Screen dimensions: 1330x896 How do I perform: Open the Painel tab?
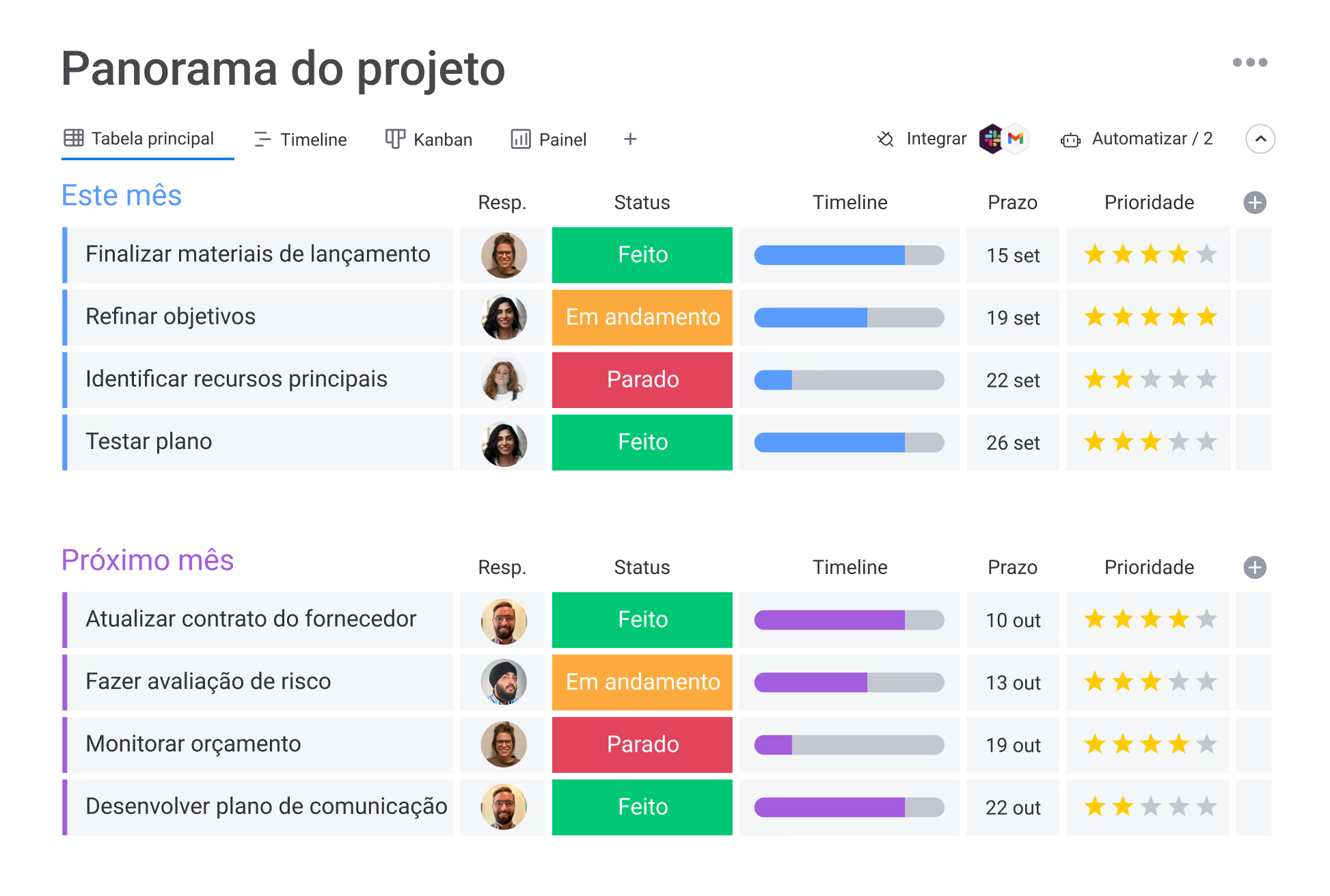pos(549,139)
